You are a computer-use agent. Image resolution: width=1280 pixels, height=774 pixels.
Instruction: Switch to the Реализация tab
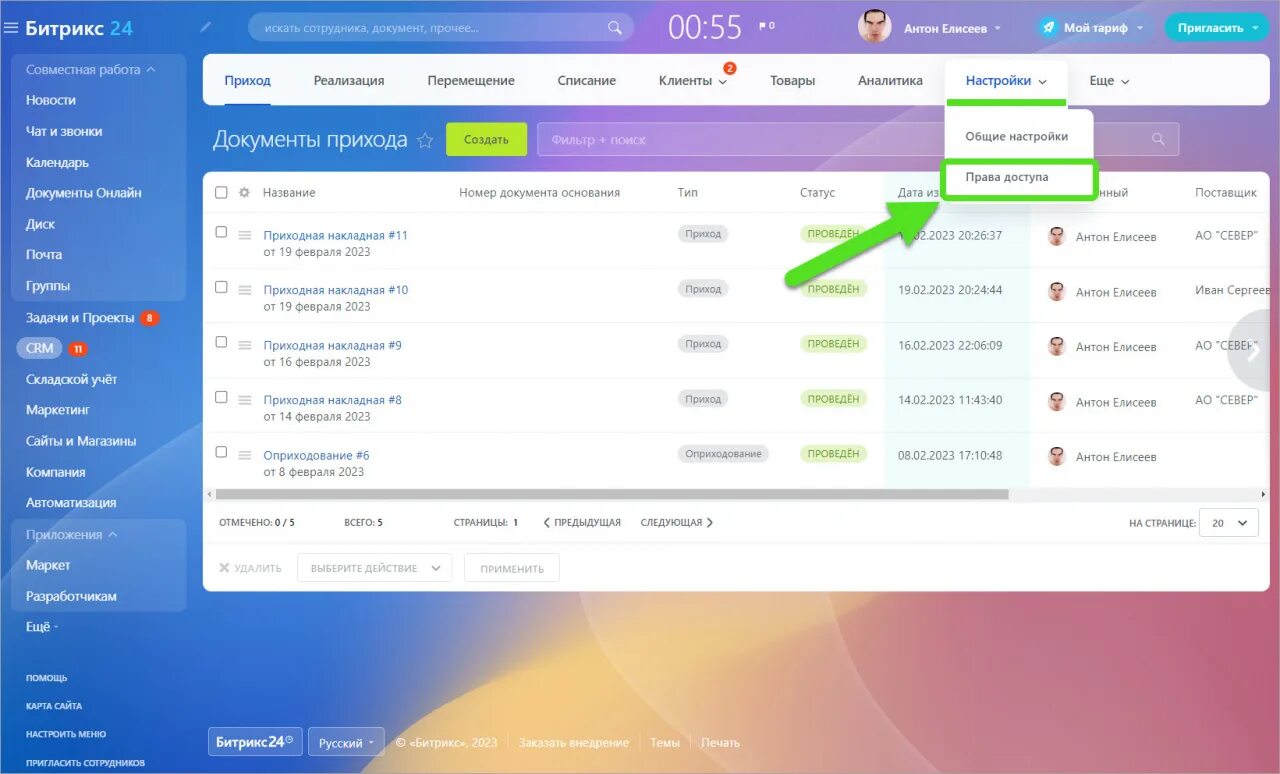(x=349, y=81)
